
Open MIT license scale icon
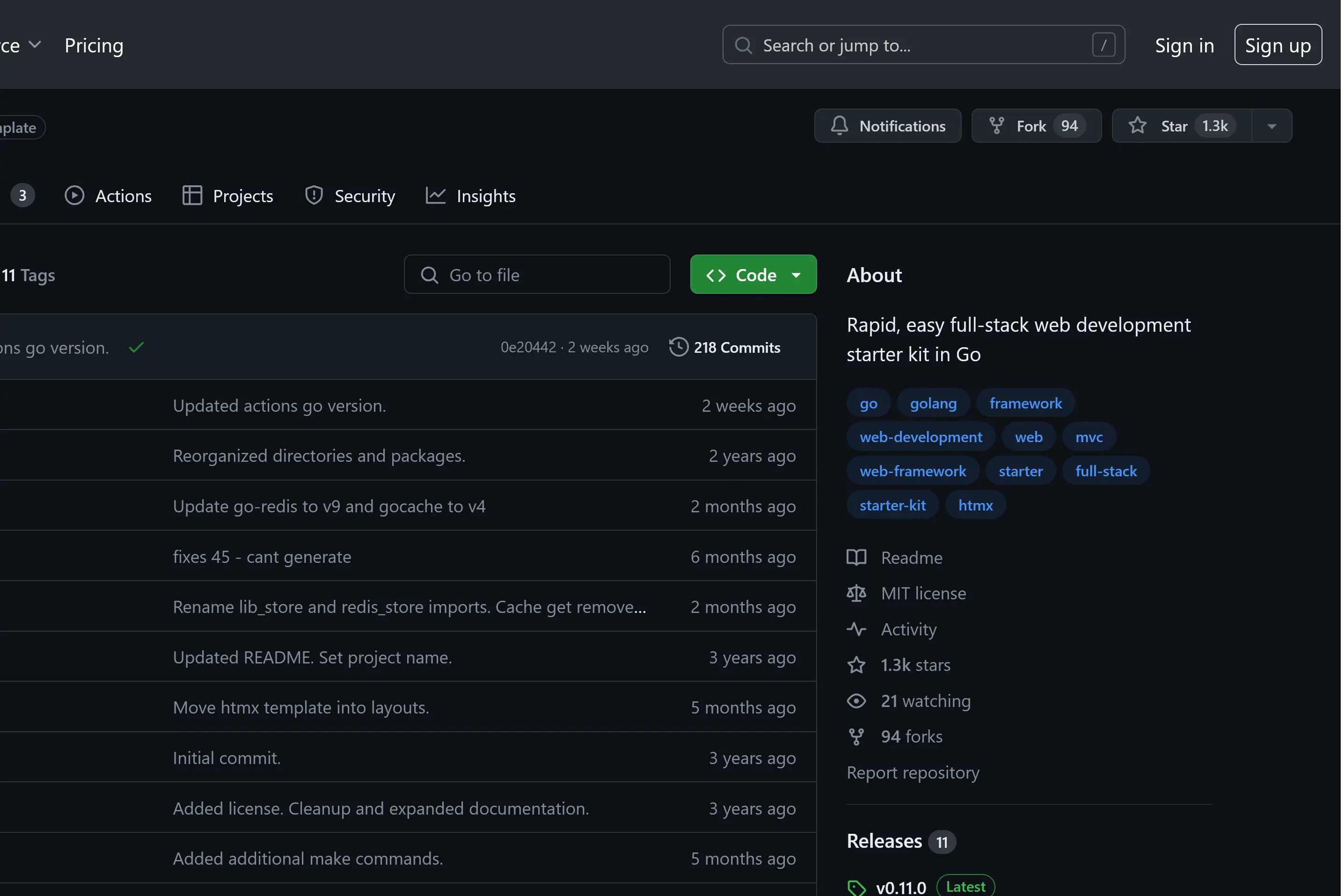click(x=856, y=593)
